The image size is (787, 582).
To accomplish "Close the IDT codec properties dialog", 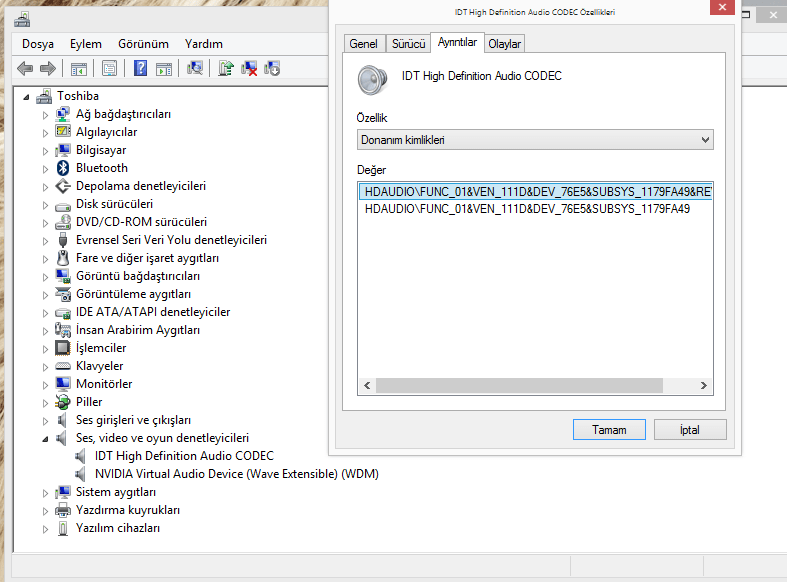I will pyautogui.click(x=722, y=7).
